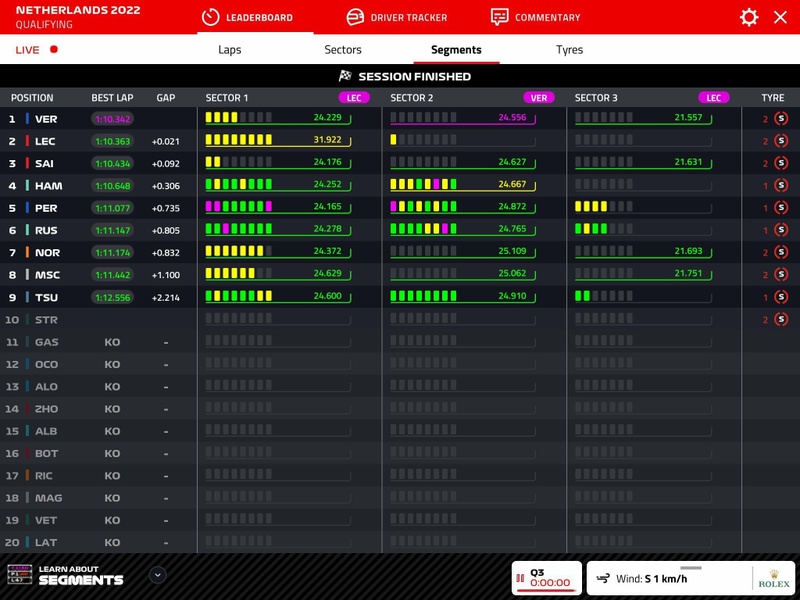
Task: Click the Netherlands 2022 Qualifying title
Action: (x=78, y=17)
